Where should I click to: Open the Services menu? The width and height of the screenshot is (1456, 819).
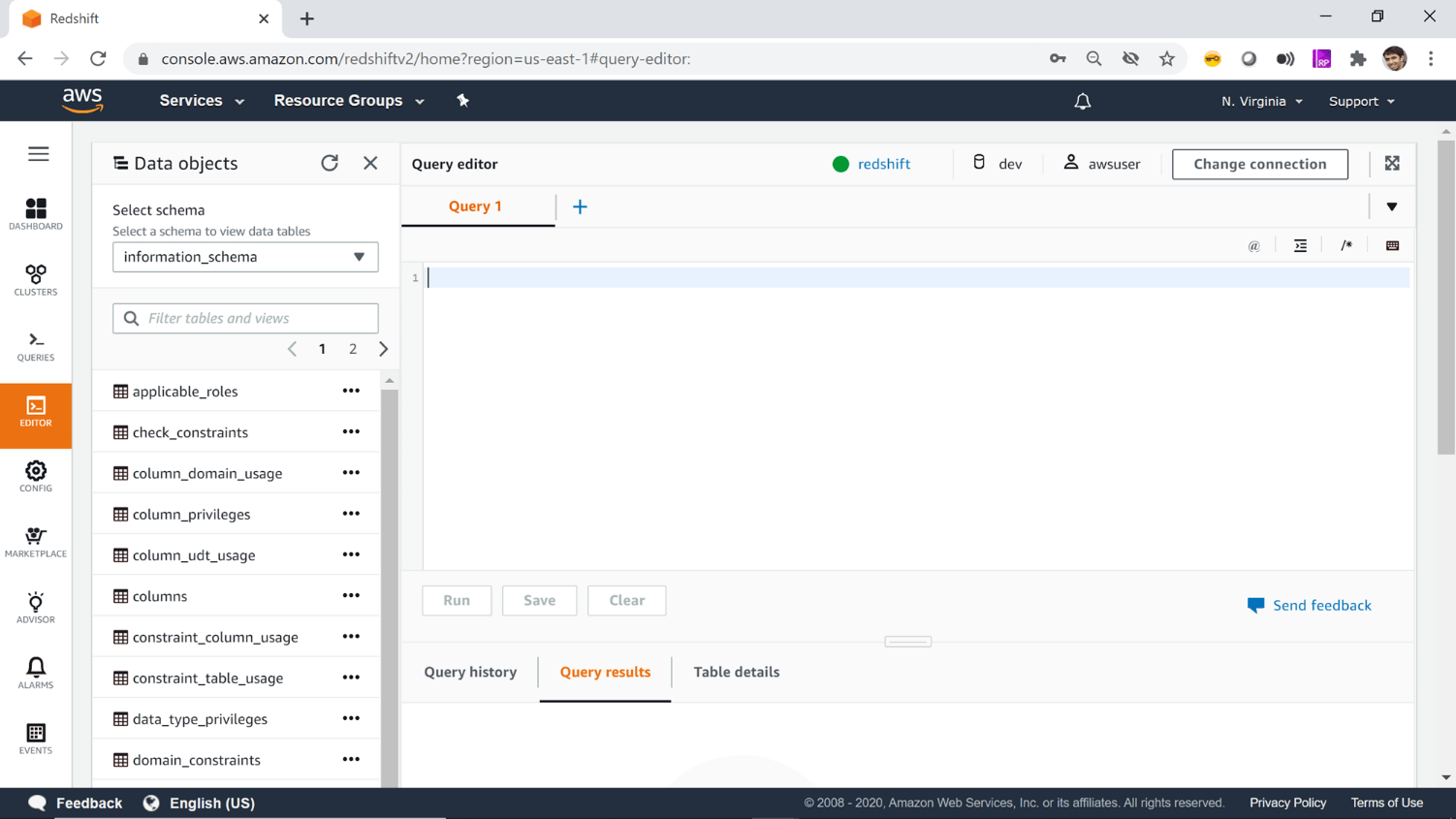point(201,101)
